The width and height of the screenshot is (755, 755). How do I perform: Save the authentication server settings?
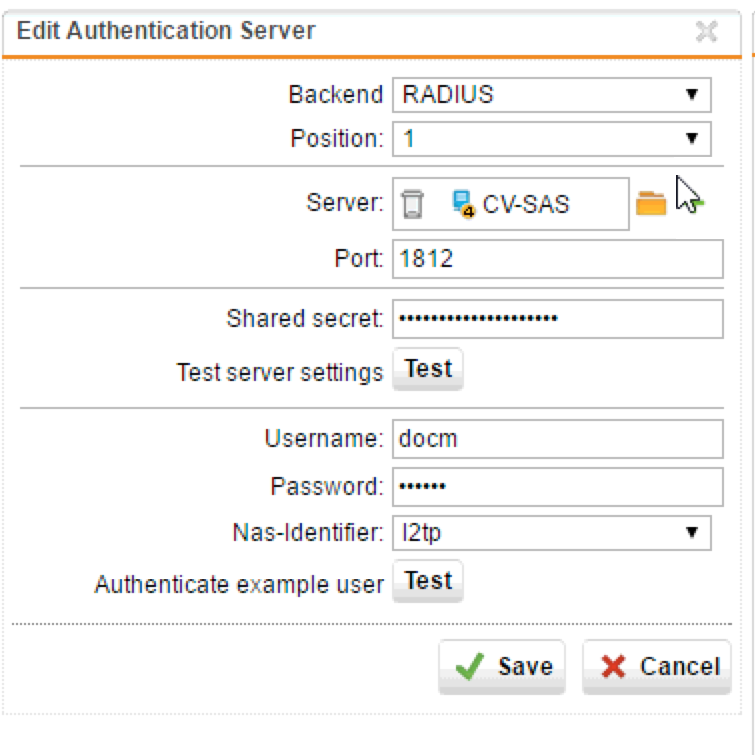[x=502, y=667]
